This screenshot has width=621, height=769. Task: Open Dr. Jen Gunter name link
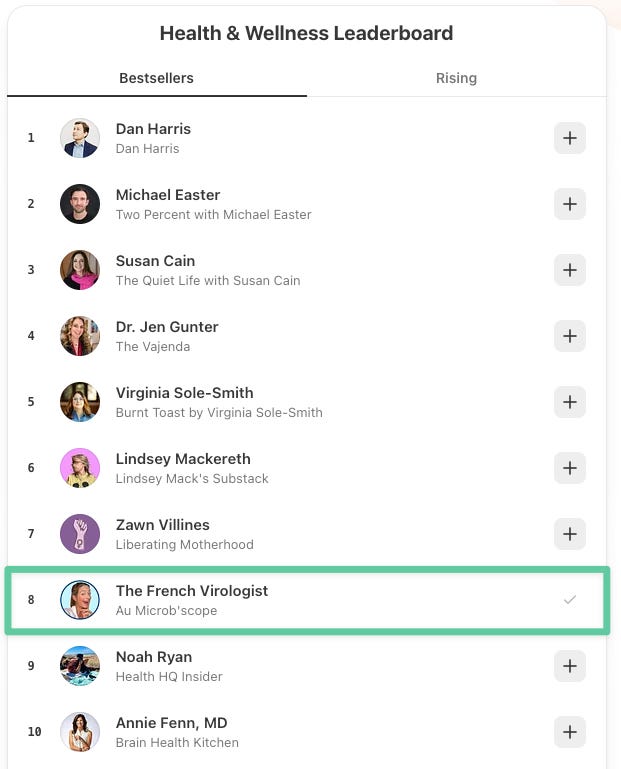coord(167,327)
